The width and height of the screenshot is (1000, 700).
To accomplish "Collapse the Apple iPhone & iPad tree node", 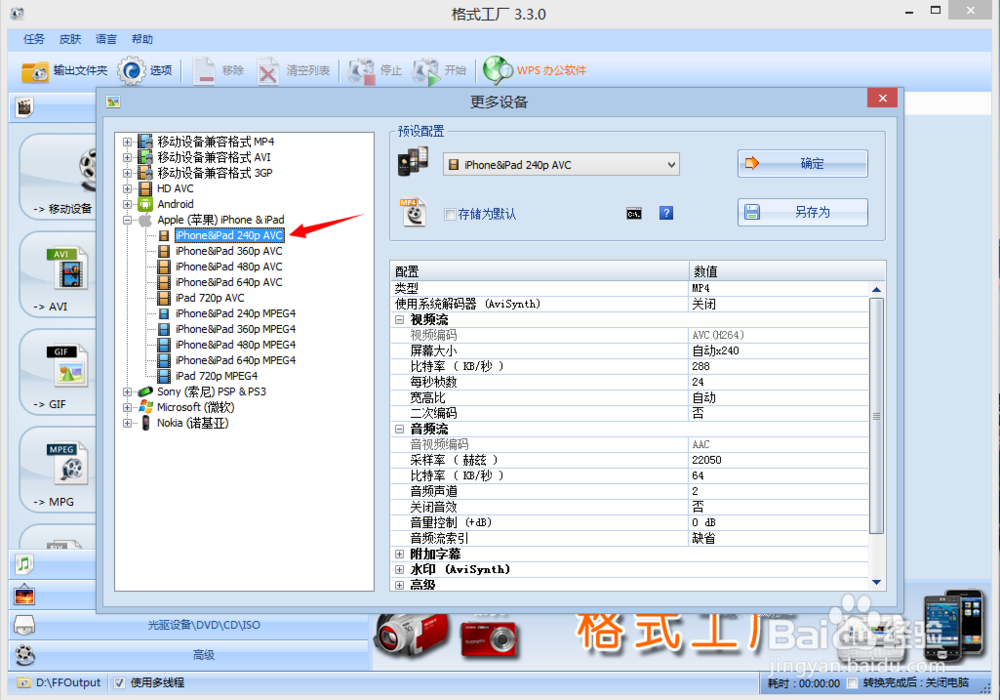I will point(128,220).
